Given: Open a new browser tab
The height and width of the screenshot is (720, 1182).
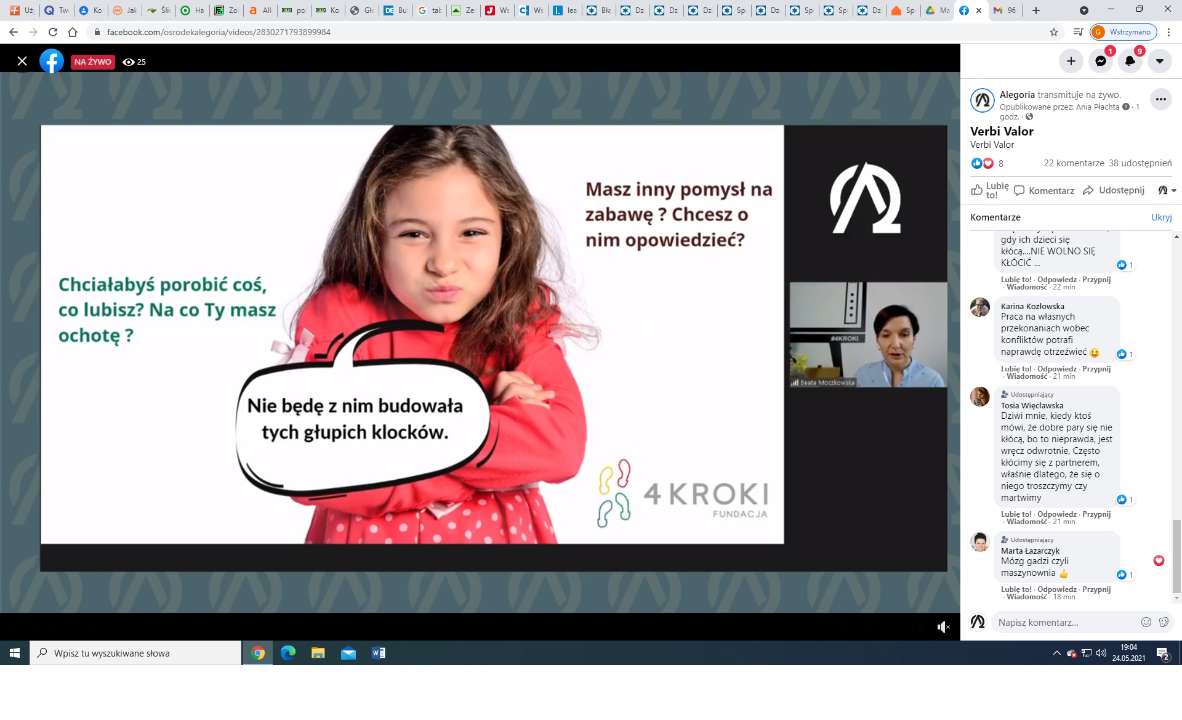Looking at the screenshot, I should [x=1035, y=10].
